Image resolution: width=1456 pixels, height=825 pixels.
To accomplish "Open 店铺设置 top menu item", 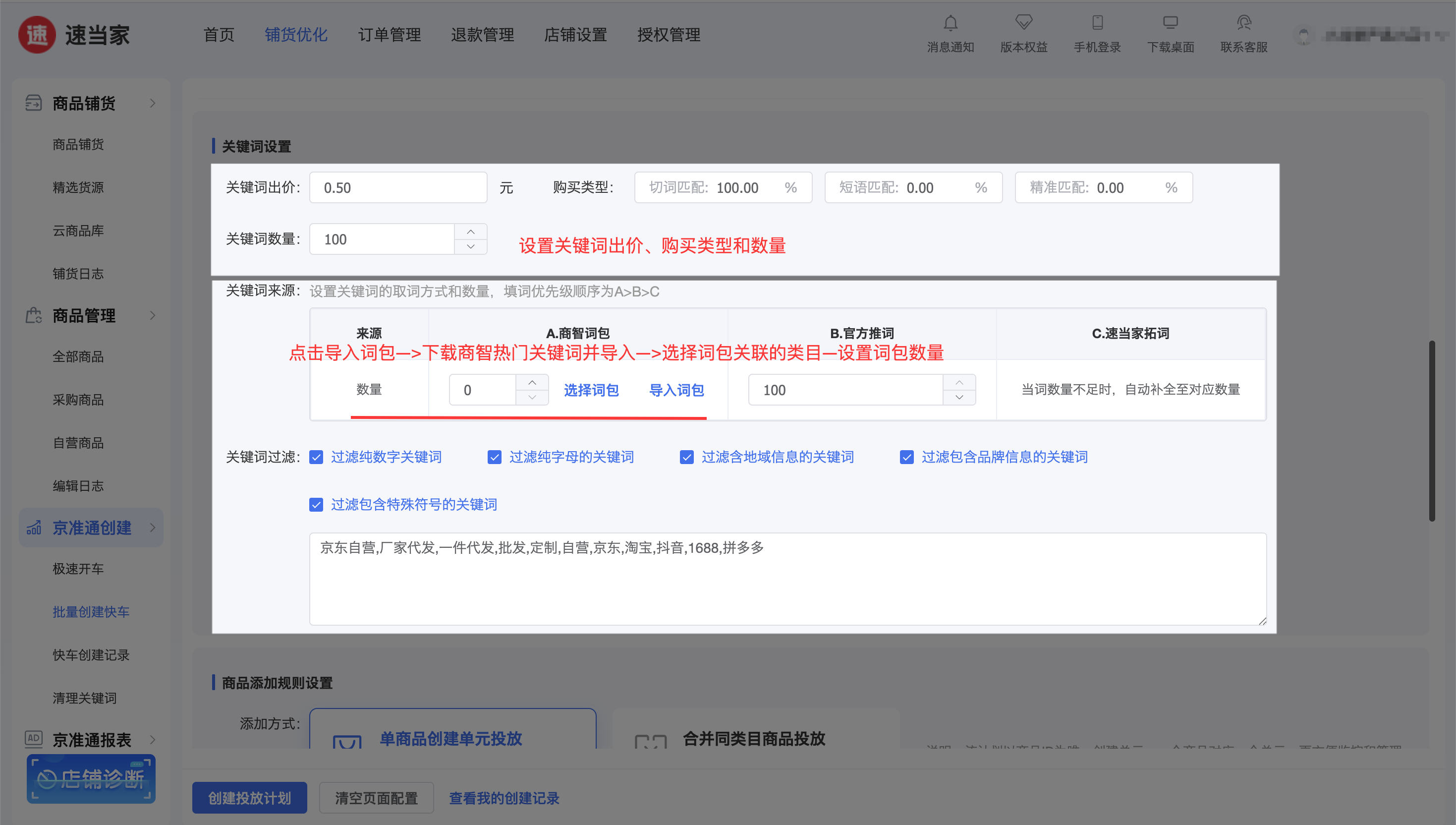I will point(575,35).
